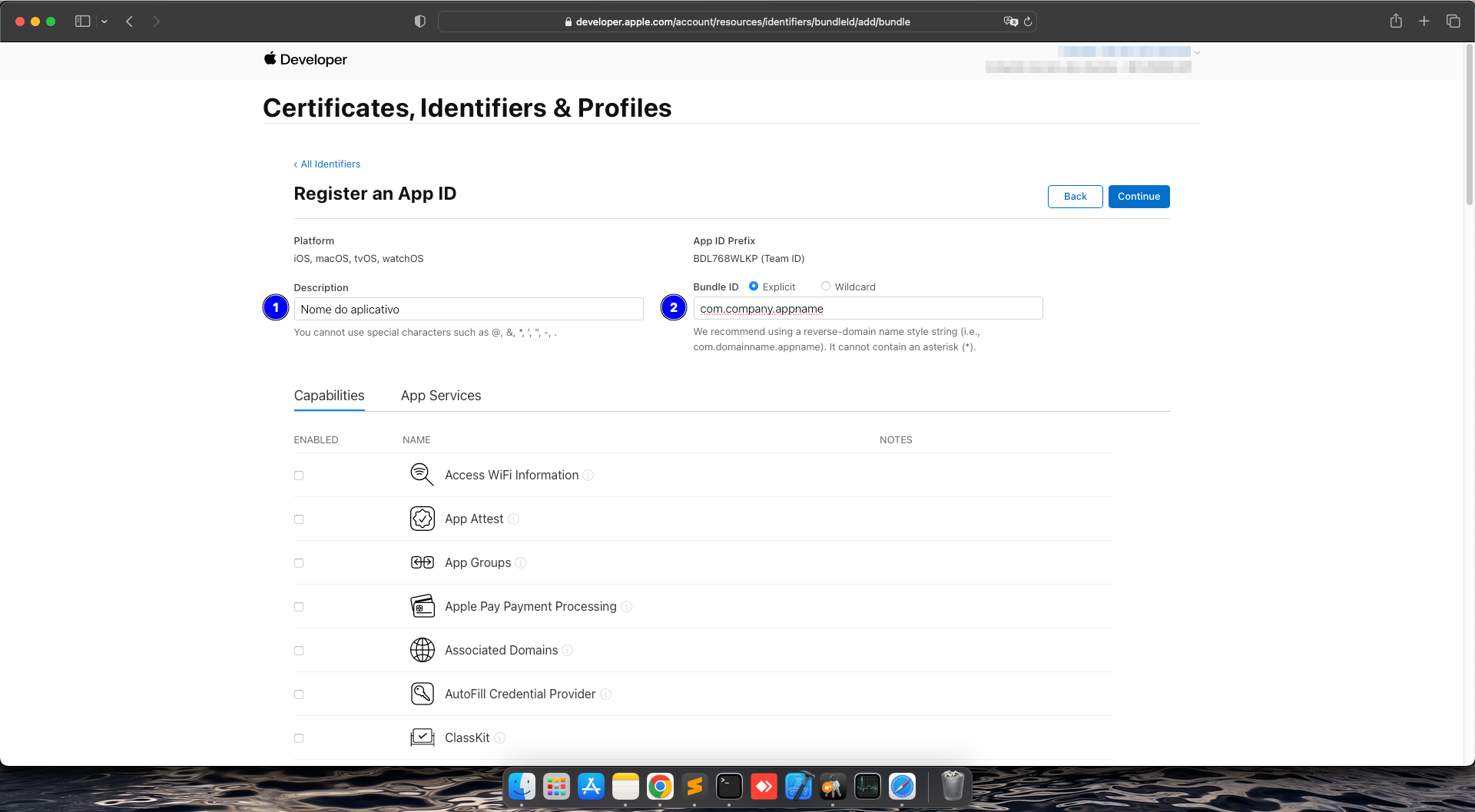The width and height of the screenshot is (1475, 812).
Task: Go to All Identifiers link
Action: coord(327,164)
